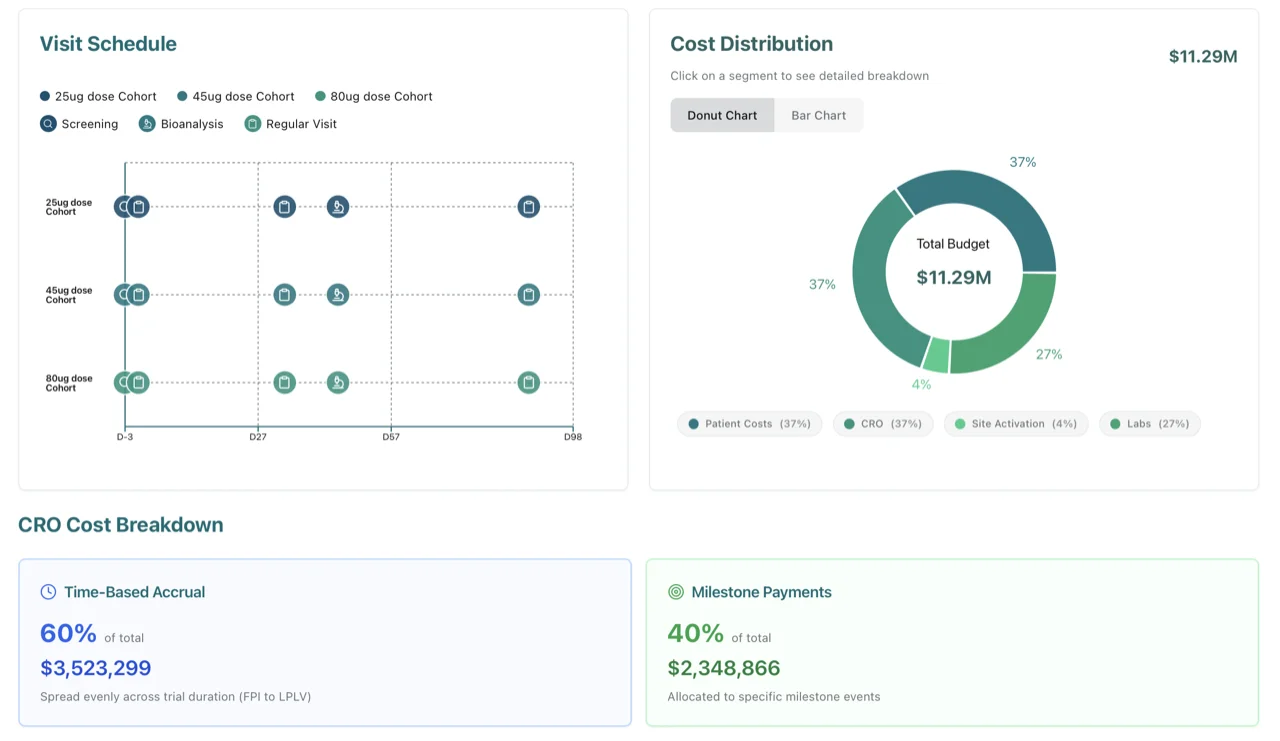The height and width of the screenshot is (741, 1280).
Task: Select the Donut Chart tab
Action: [x=722, y=115]
